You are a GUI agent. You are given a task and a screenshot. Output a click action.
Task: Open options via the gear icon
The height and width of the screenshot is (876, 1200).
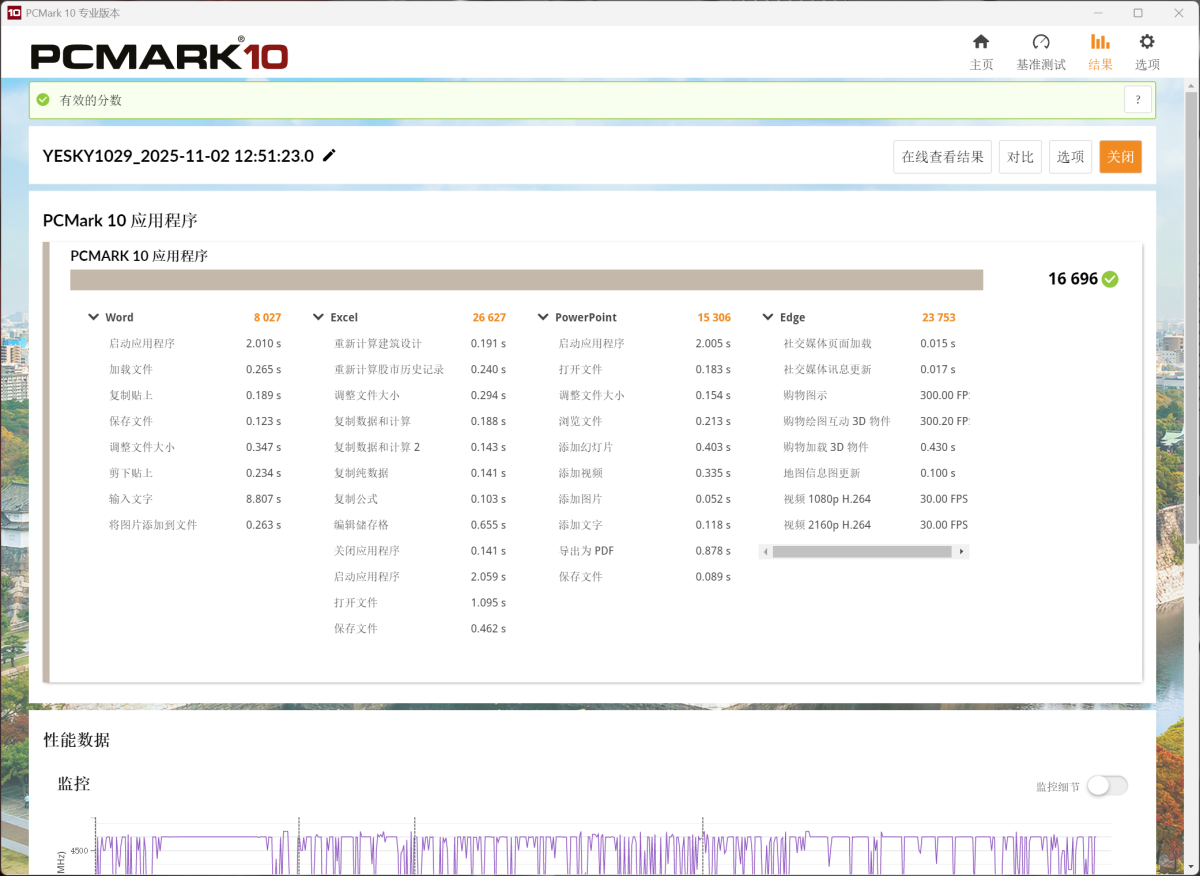(x=1147, y=42)
